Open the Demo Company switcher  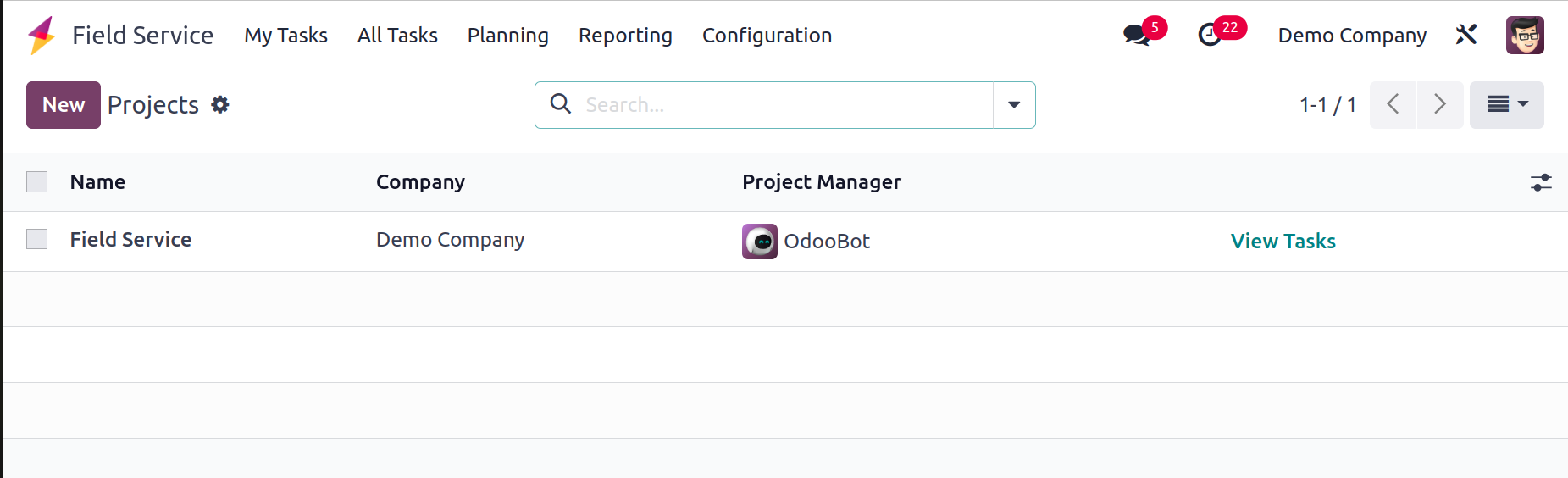1352,36
